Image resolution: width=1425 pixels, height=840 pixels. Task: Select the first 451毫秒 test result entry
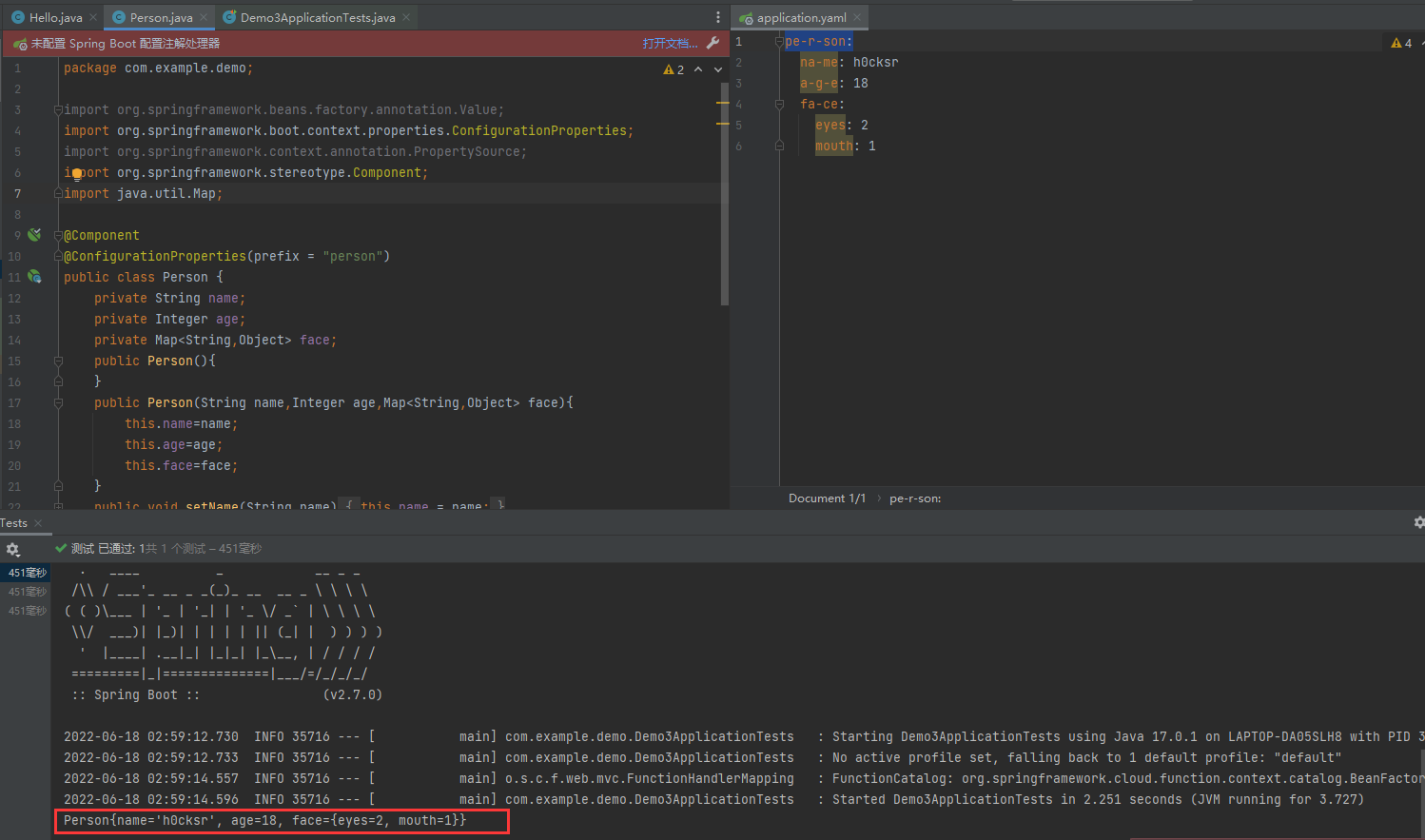(27, 573)
